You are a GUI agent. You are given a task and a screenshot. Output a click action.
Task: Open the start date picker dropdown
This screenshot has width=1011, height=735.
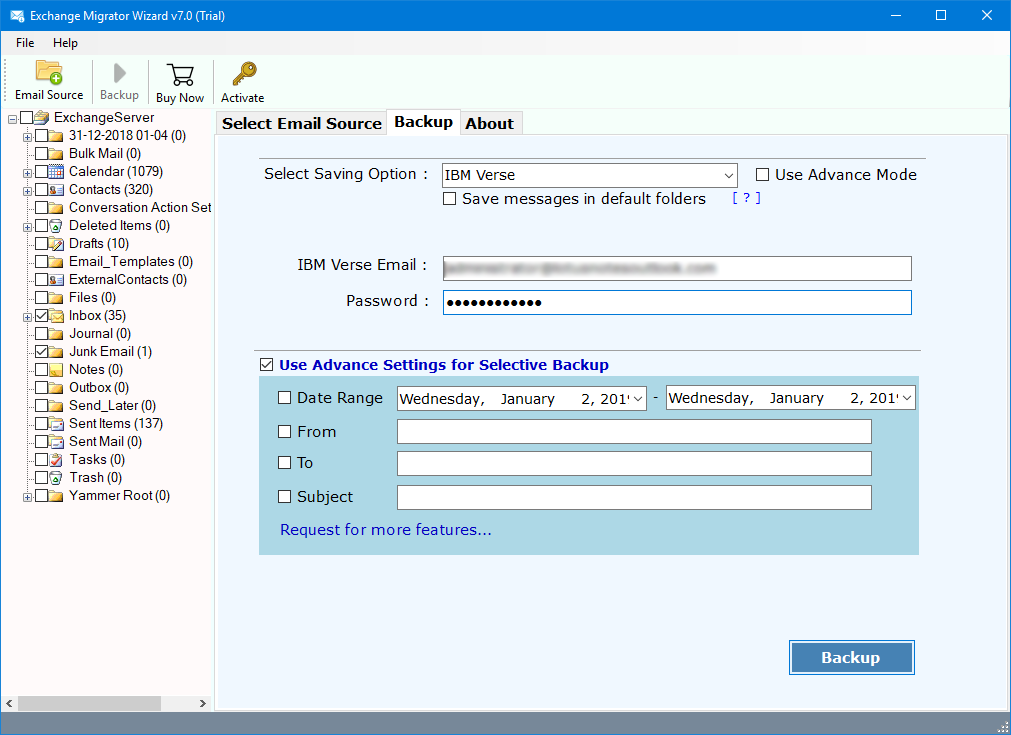(x=638, y=398)
